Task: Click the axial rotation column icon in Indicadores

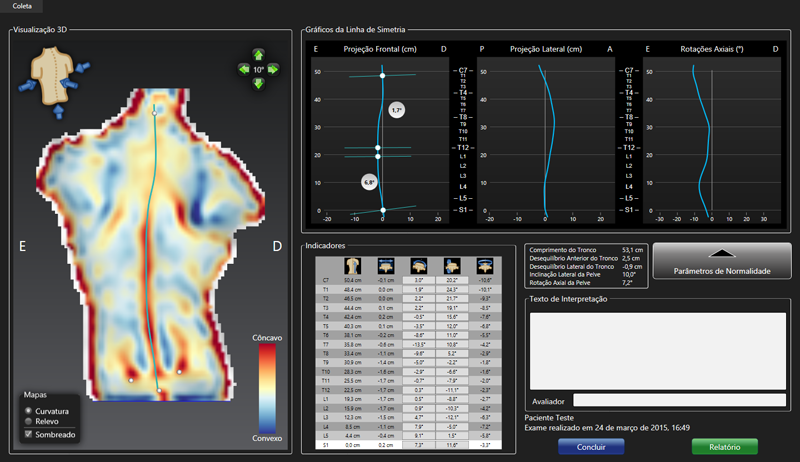Action: coord(485,266)
